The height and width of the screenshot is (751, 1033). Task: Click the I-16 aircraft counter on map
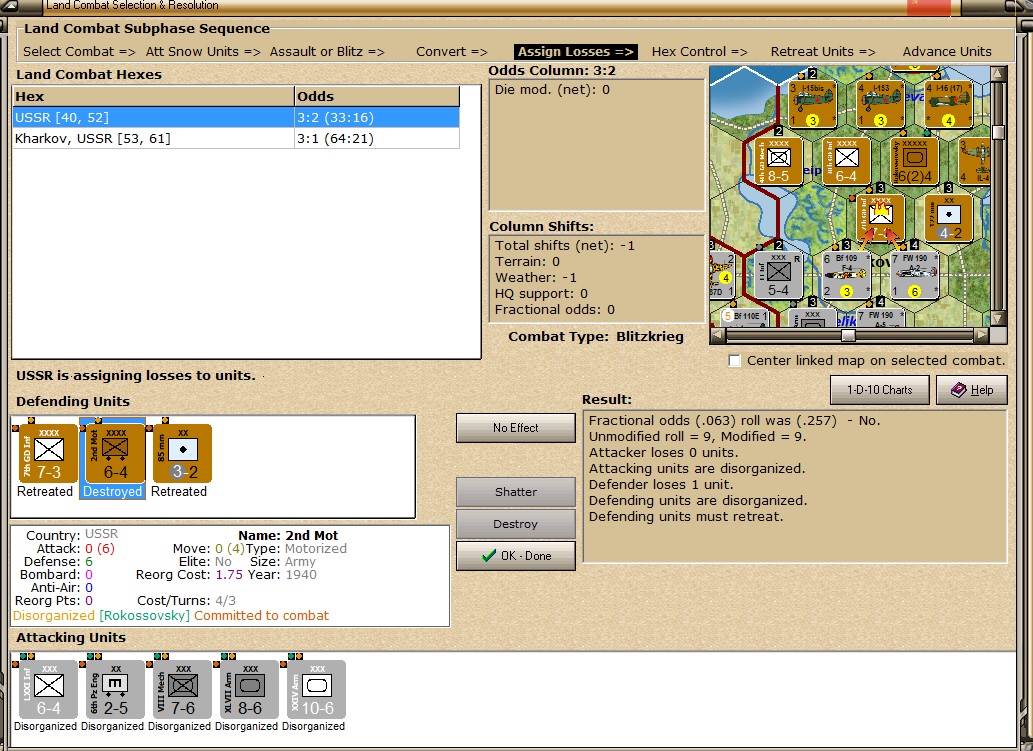[x=949, y=104]
